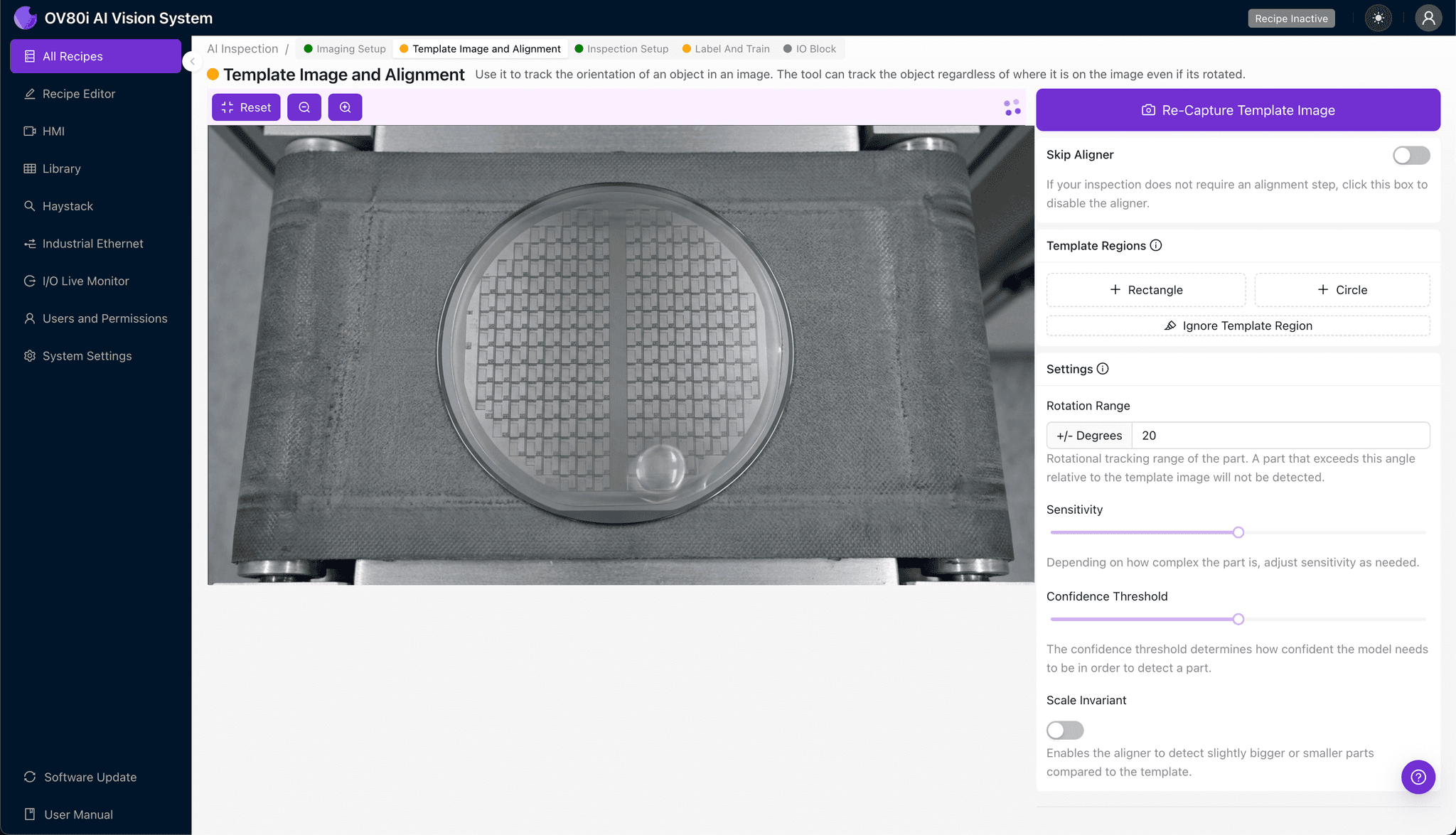
Task: Open Library in the sidebar
Action: 95,168
